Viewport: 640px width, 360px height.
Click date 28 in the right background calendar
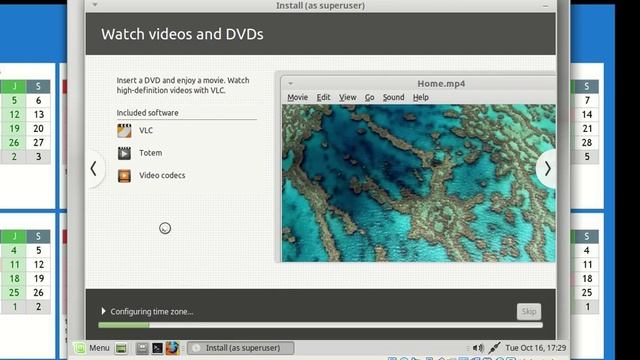[587, 142]
